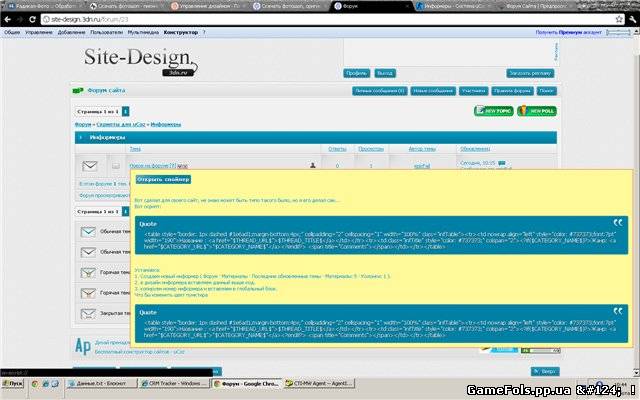Sort topics by Тема column header
The image size is (640, 400).
click(135, 149)
